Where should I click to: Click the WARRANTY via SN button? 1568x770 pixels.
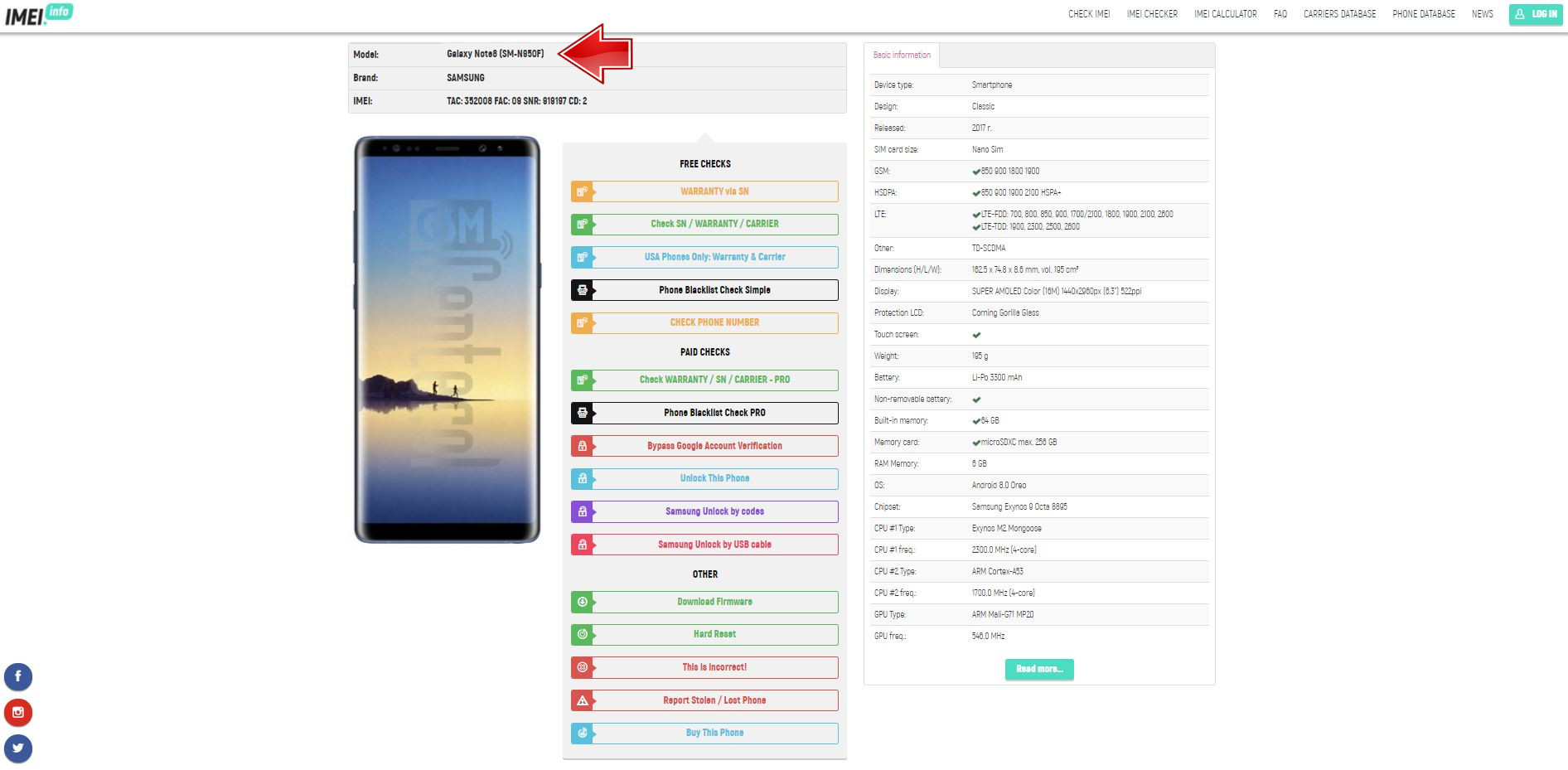(x=704, y=191)
